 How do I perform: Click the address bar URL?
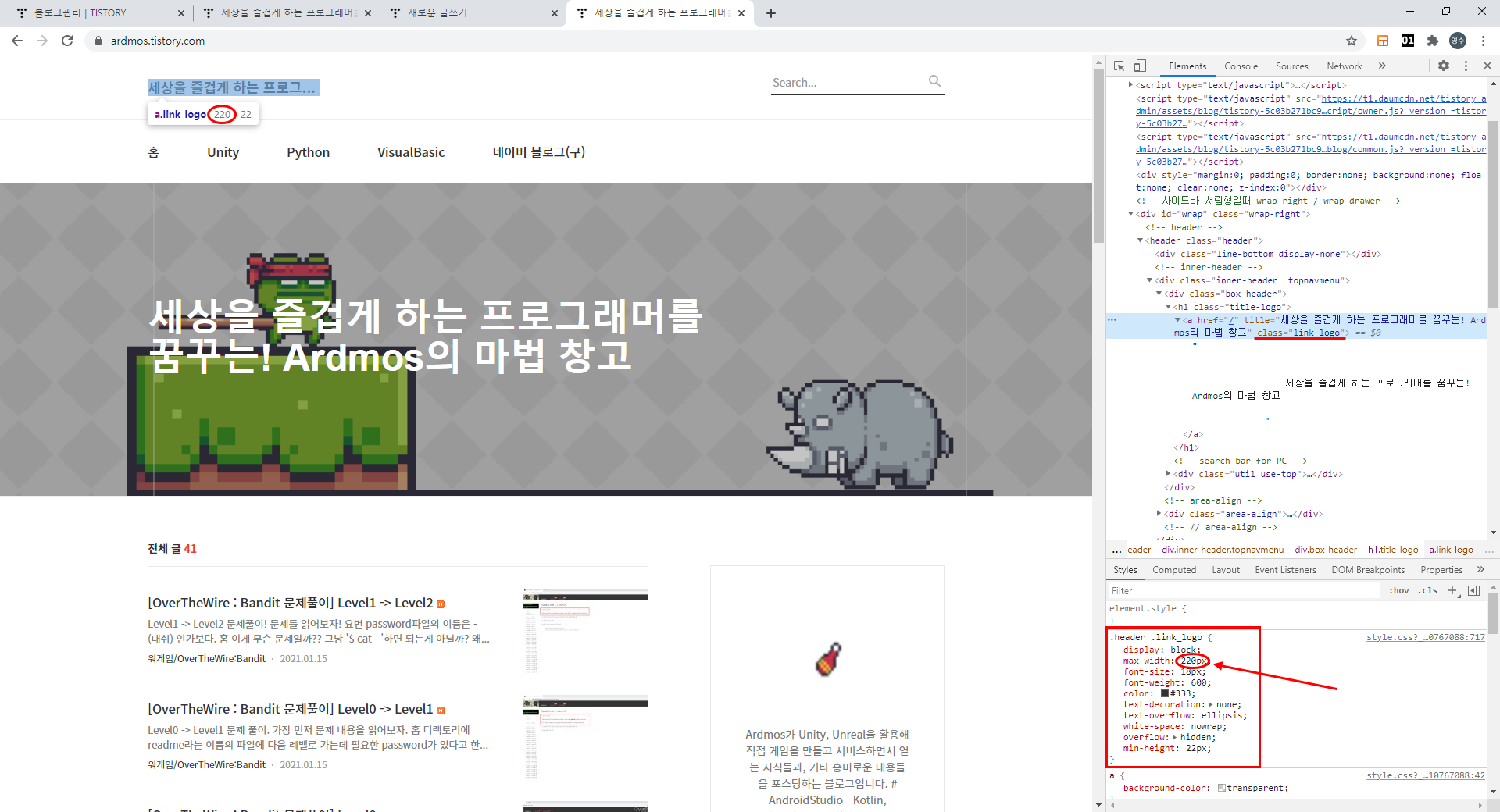[x=158, y=41]
